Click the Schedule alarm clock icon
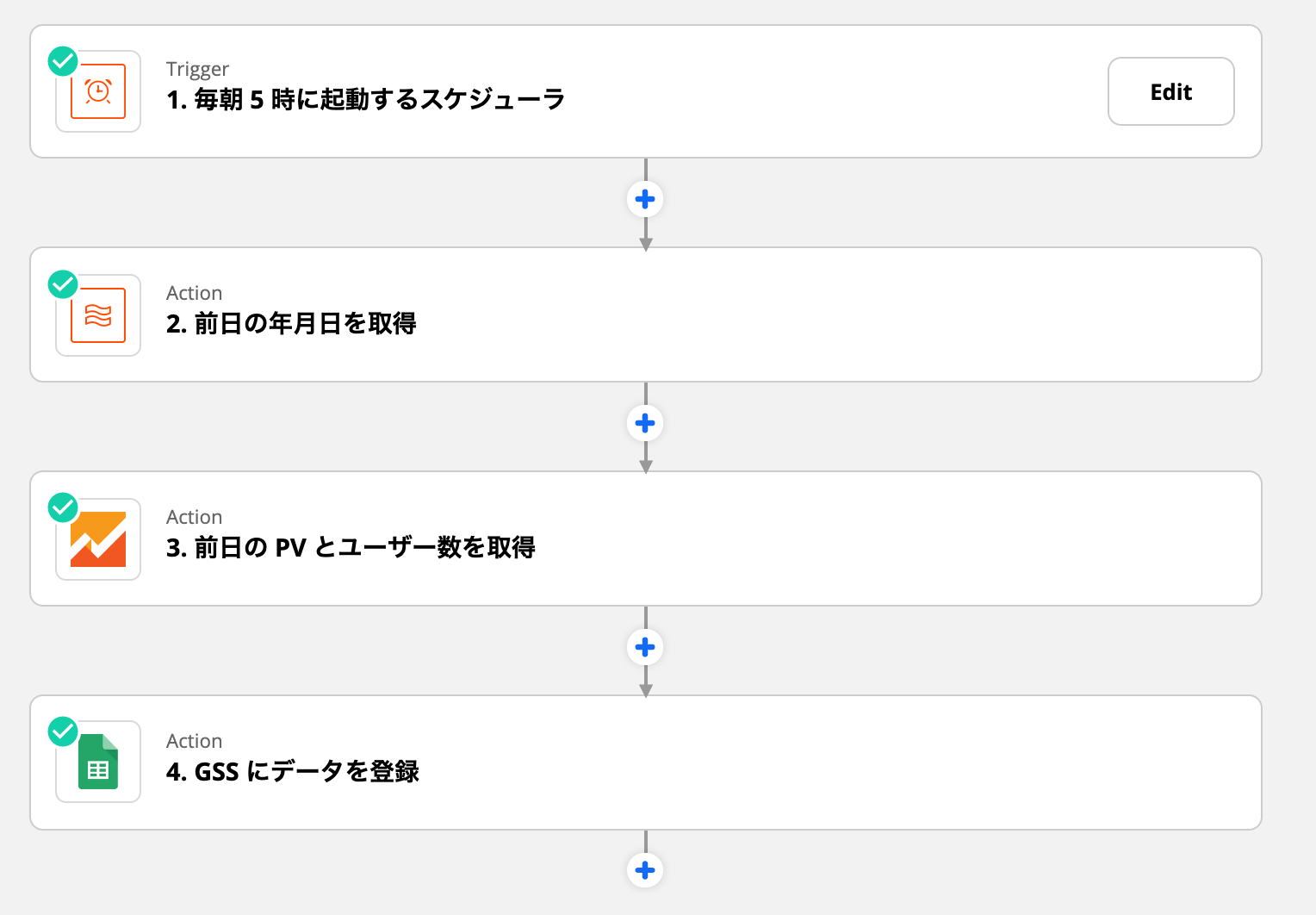 pyautogui.click(x=98, y=91)
